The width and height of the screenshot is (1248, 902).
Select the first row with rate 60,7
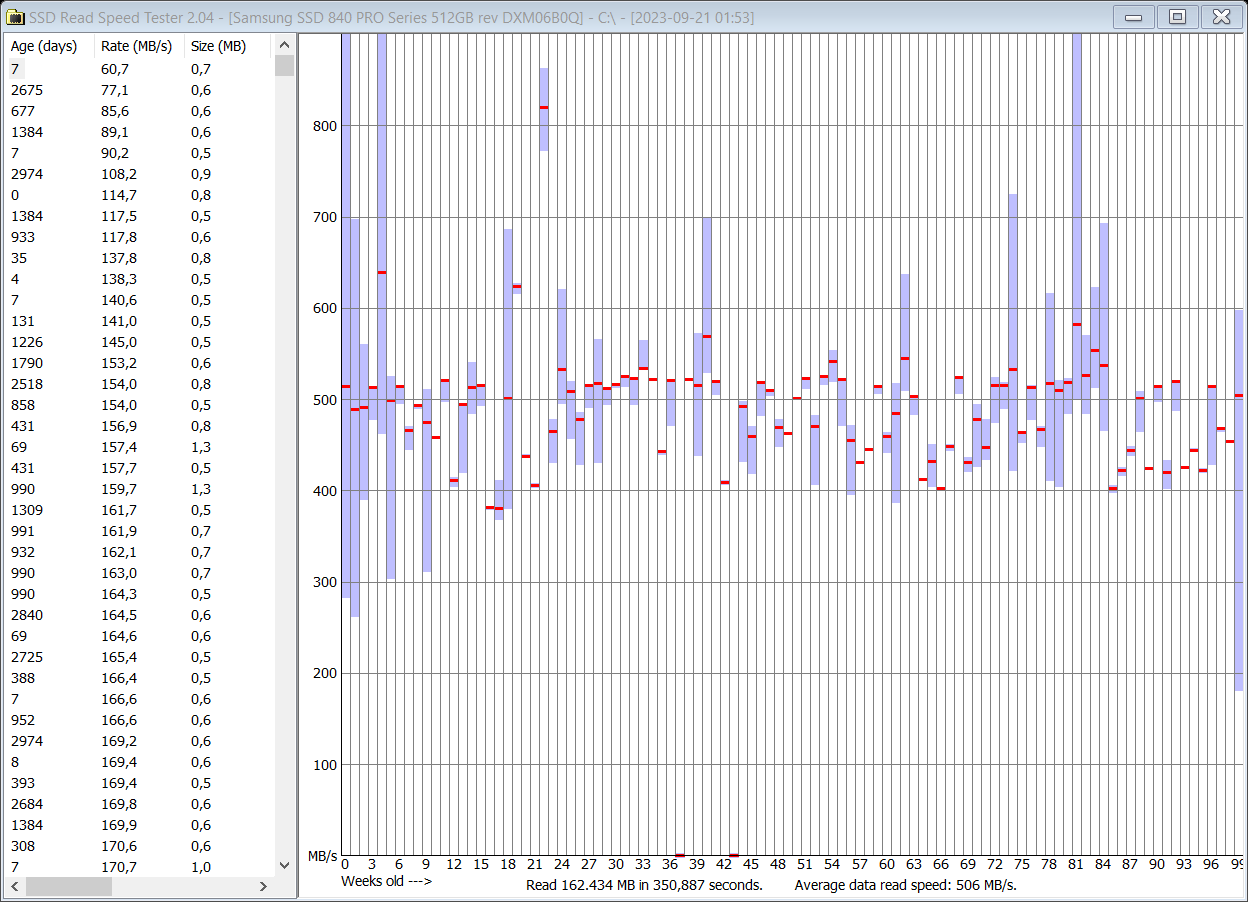click(100, 69)
